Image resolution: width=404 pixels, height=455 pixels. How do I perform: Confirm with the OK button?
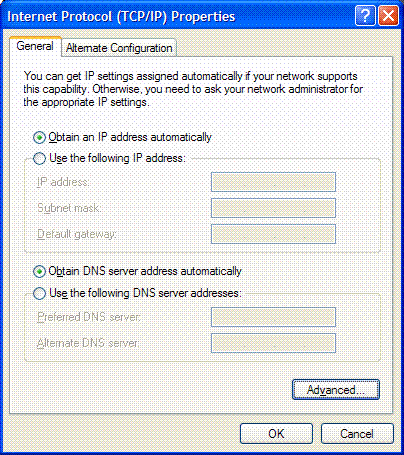(276, 434)
